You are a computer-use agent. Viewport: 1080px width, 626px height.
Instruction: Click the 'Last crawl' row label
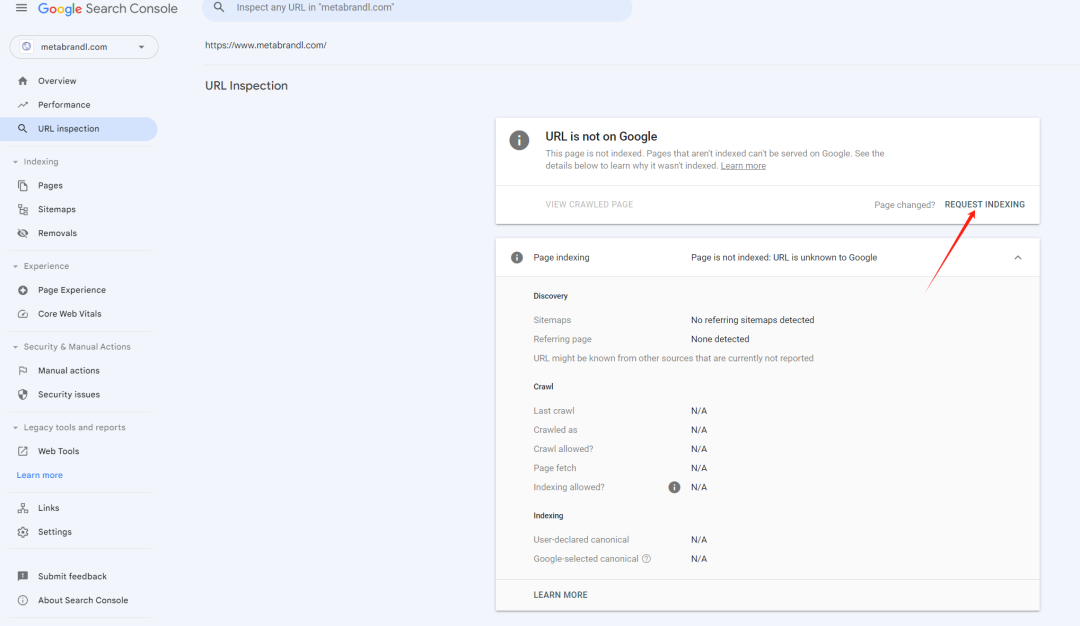click(554, 411)
